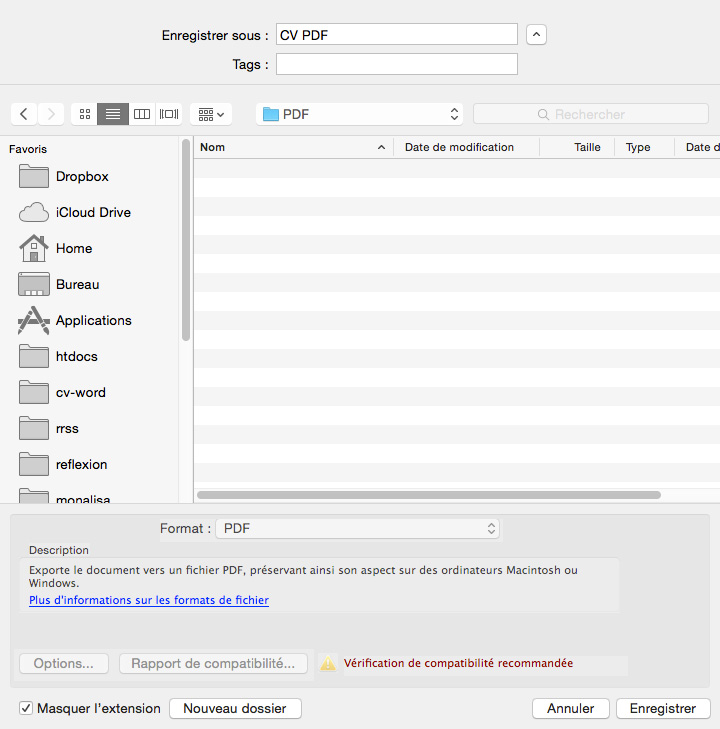This screenshot has height=729, width=720.
Task: Save with the Enregistrer button
Action: 663,709
